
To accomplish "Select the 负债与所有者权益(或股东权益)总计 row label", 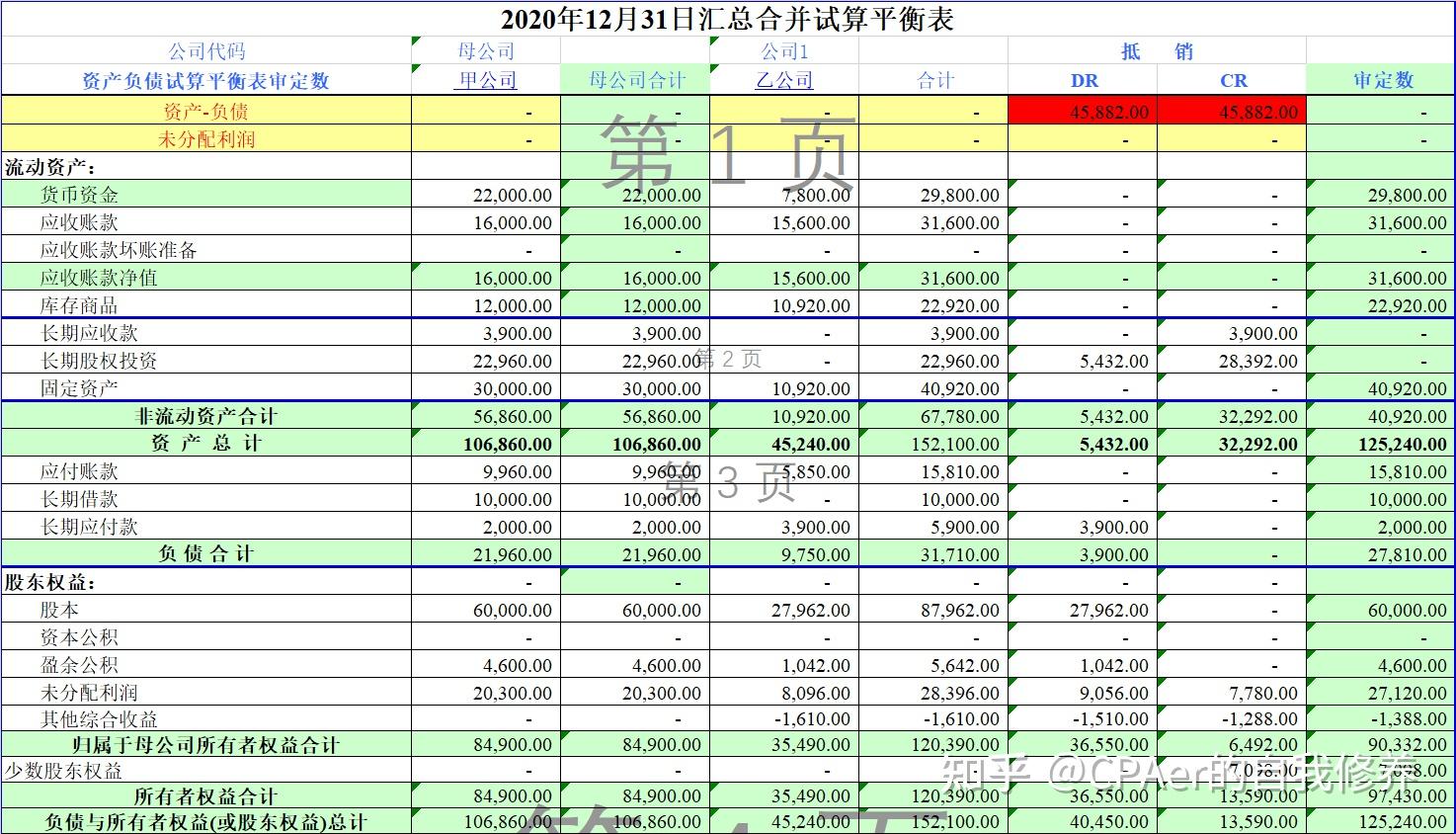I will pos(206,821).
